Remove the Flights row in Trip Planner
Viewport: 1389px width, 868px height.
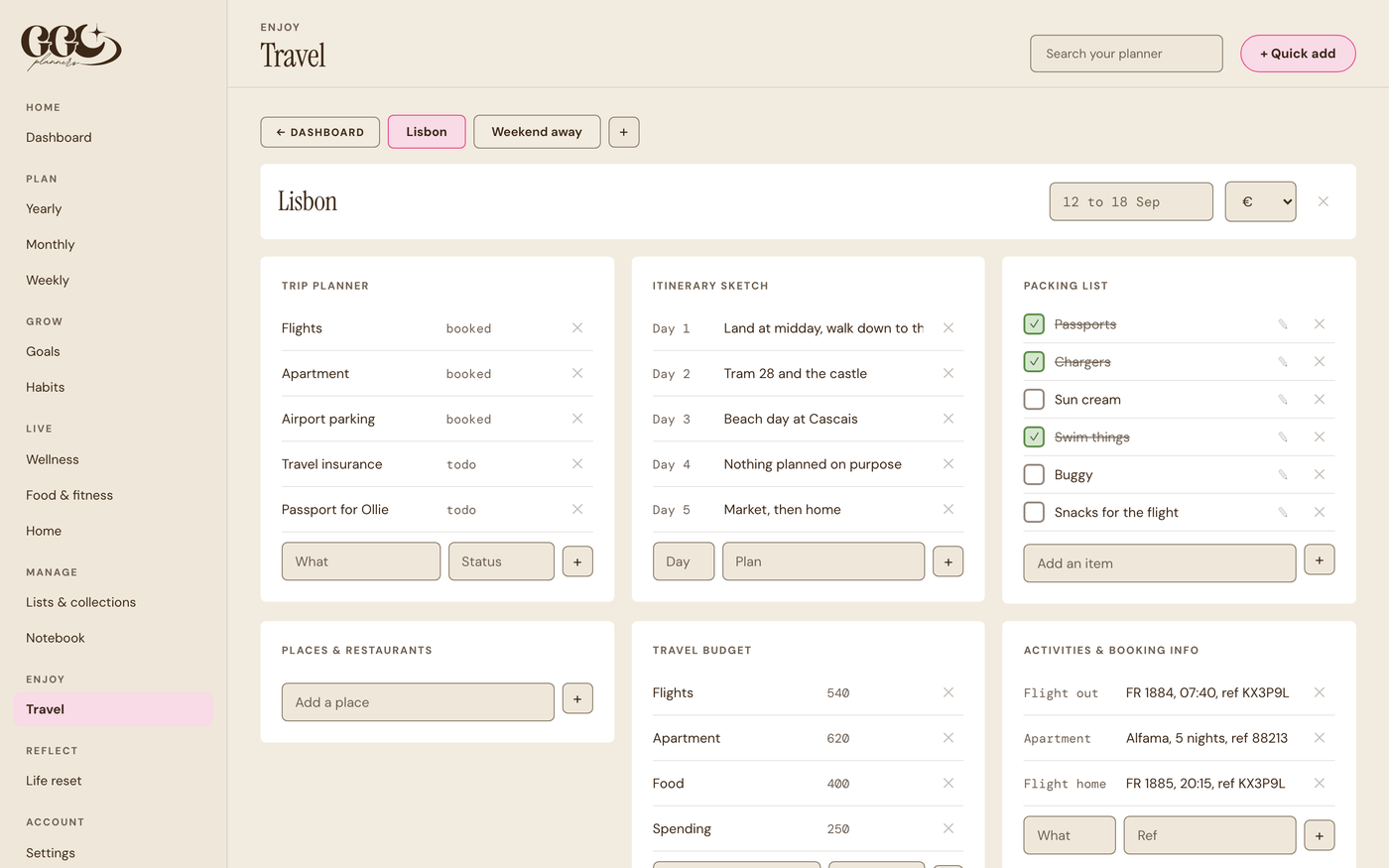pos(577,328)
